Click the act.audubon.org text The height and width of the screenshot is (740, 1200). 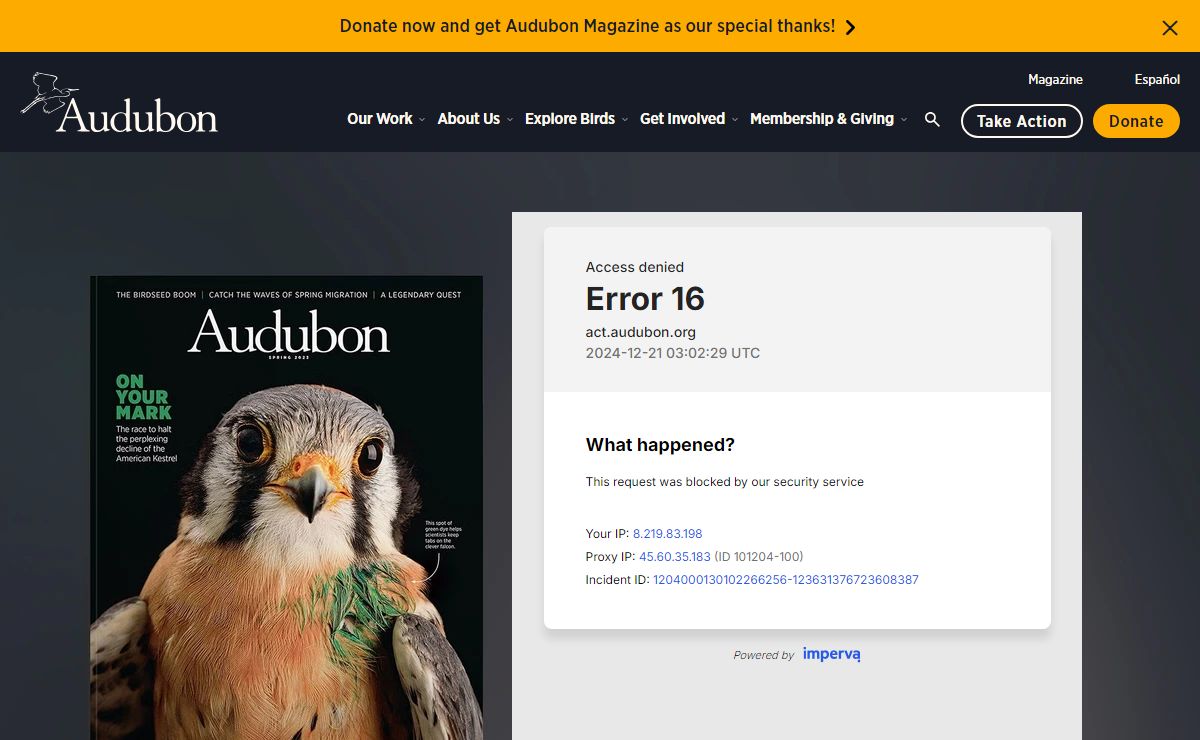(641, 332)
